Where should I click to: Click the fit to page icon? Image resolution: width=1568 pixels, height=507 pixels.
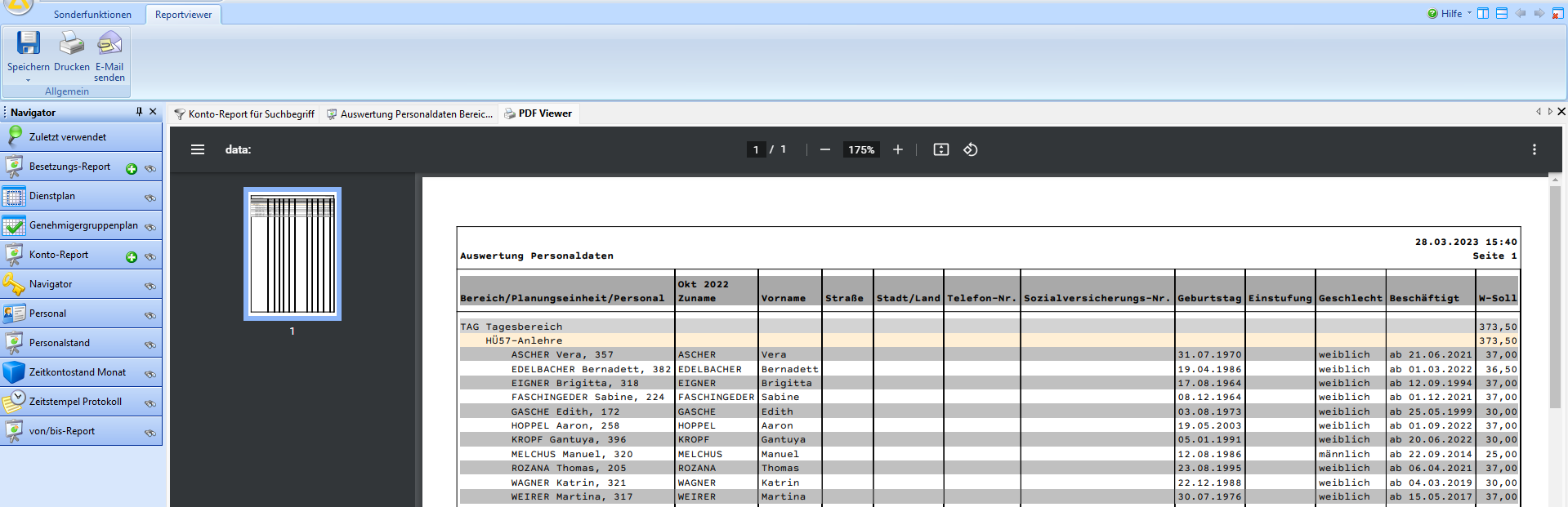pos(941,149)
